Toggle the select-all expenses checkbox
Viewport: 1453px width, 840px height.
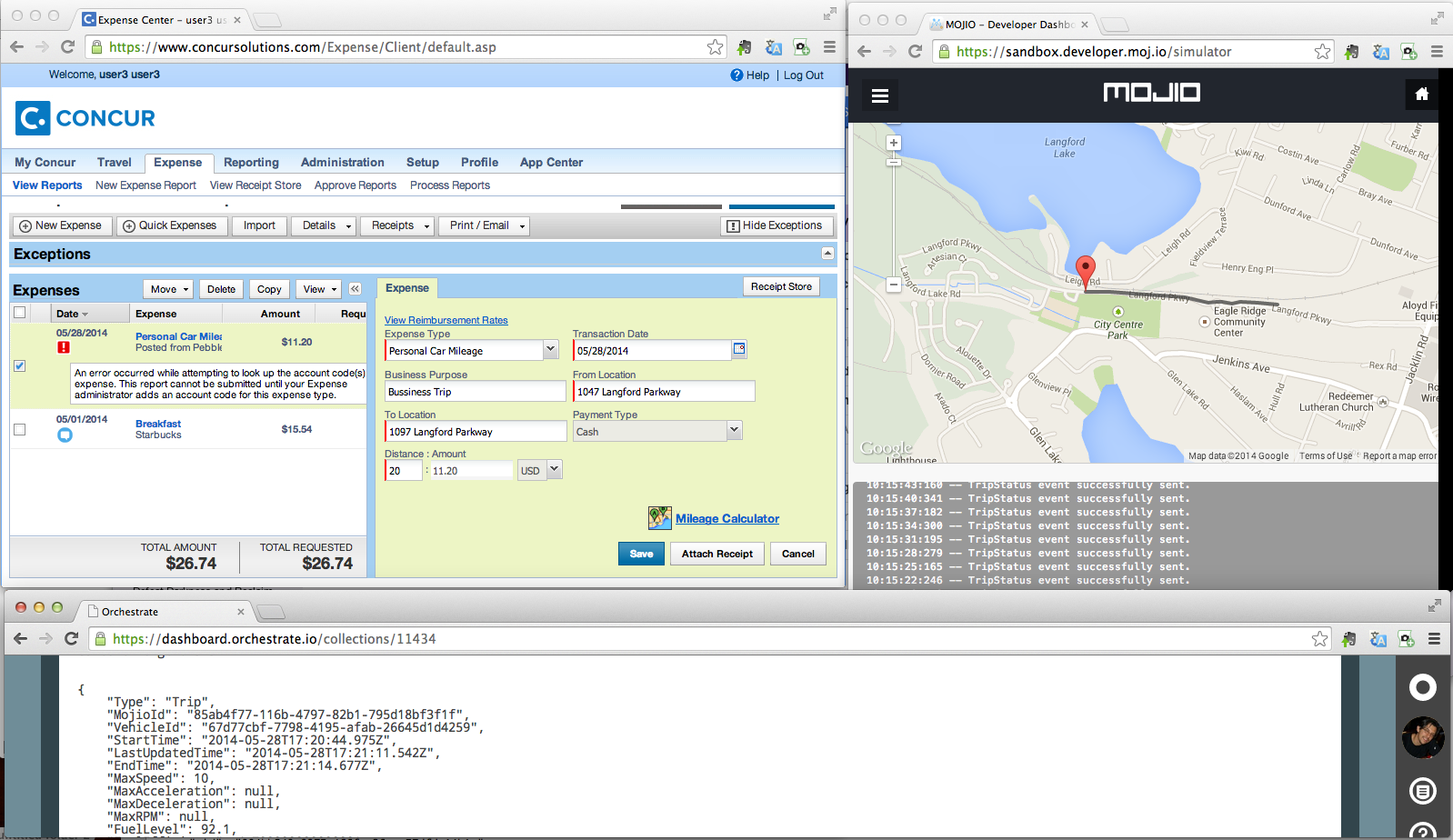(x=19, y=313)
